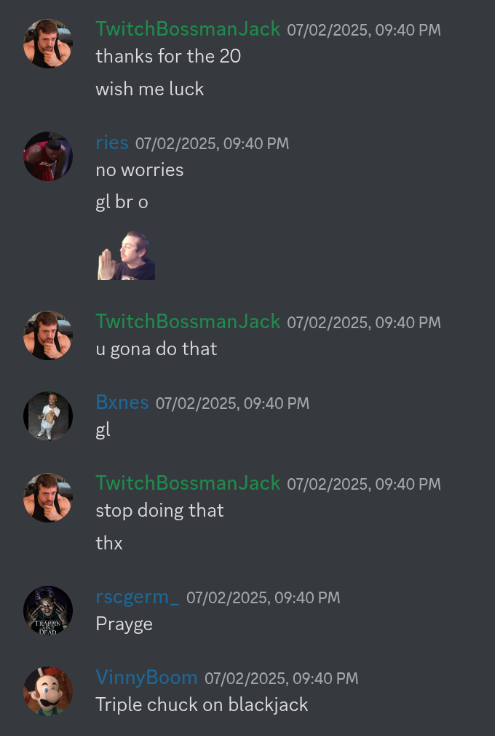
Task: Click the timestamp next to ries
Action: [x=212, y=143]
